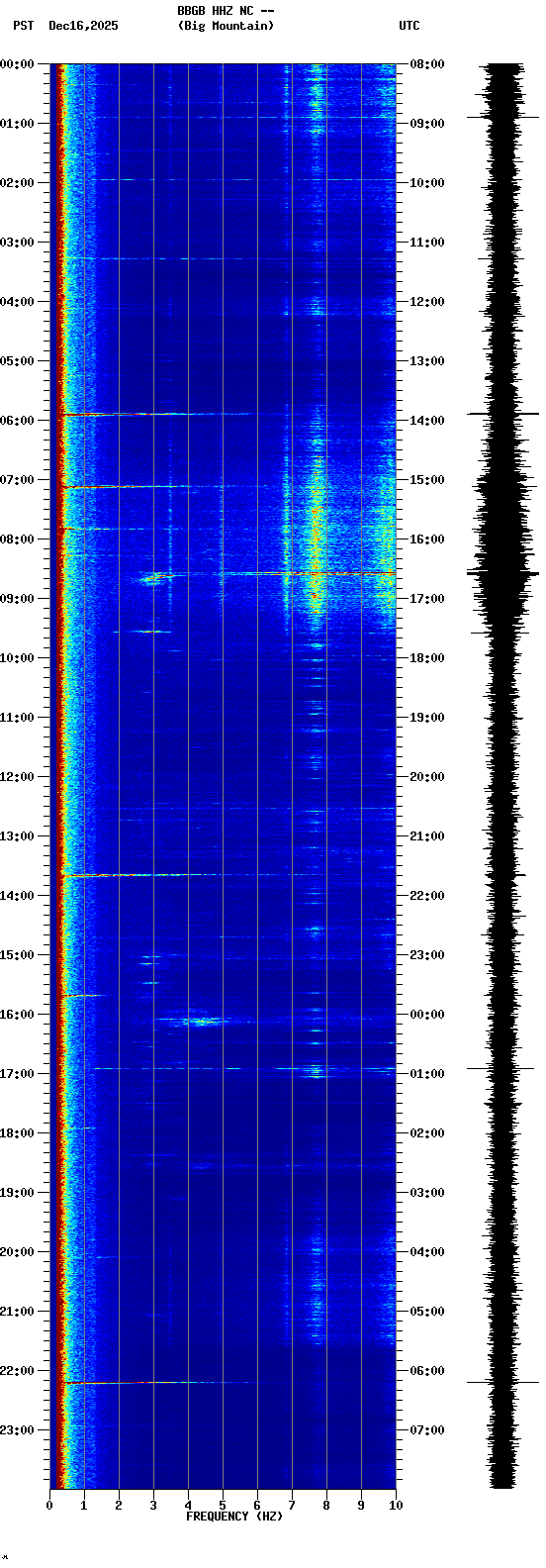Click the station title 'BBGB HHZ NC --'

click(226, 11)
